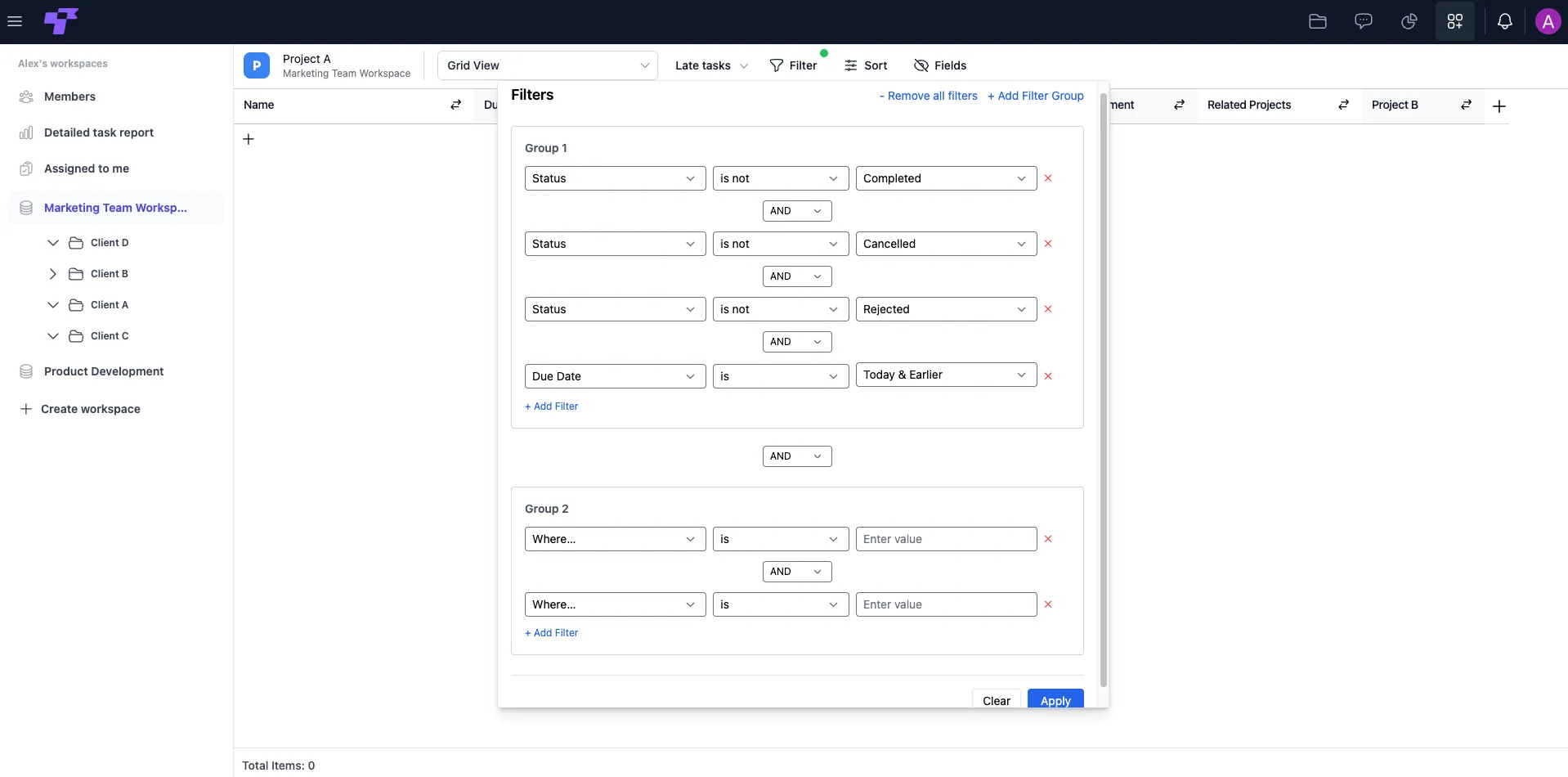Open the Grid View dropdown
The width and height of the screenshot is (1568, 777).
tap(547, 65)
